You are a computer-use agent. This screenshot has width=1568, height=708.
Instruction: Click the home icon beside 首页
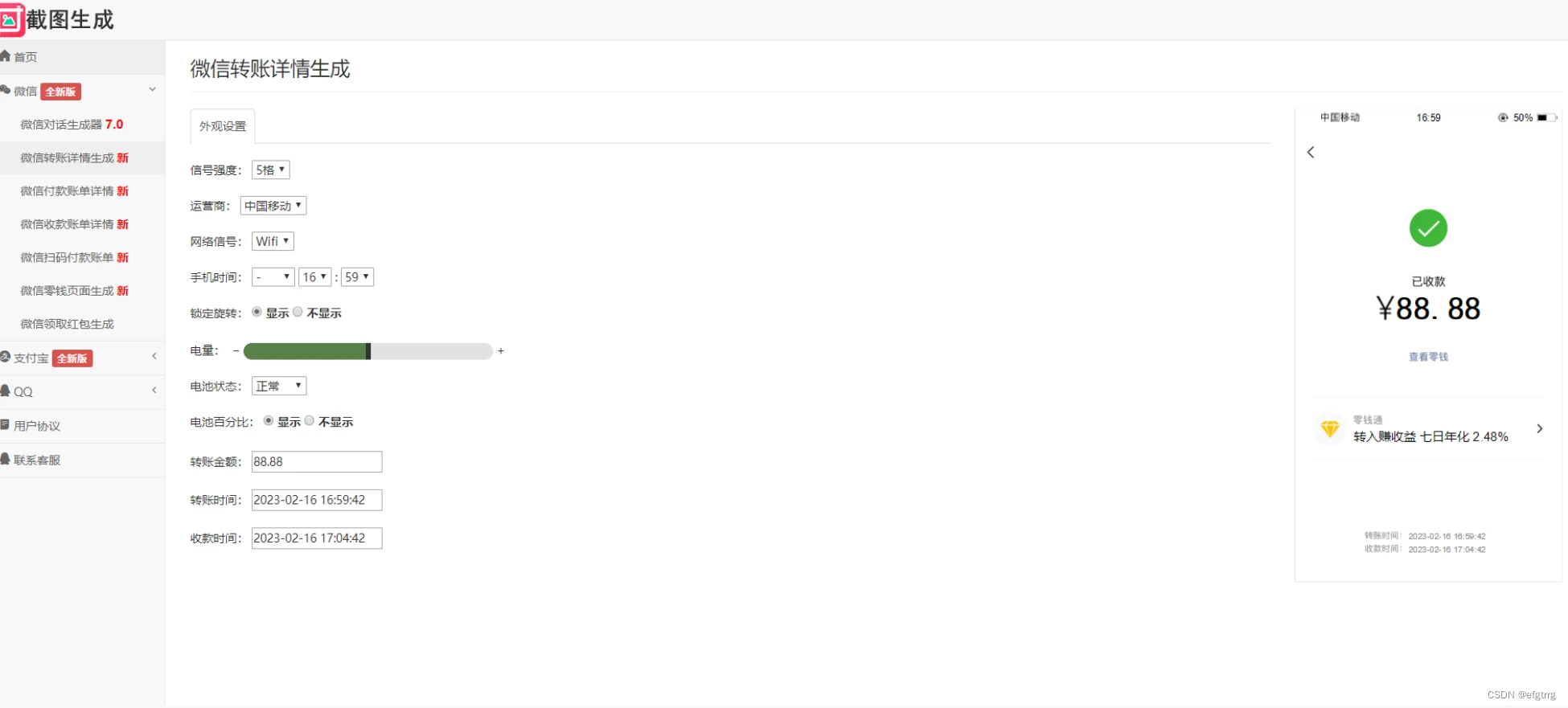tap(6, 56)
